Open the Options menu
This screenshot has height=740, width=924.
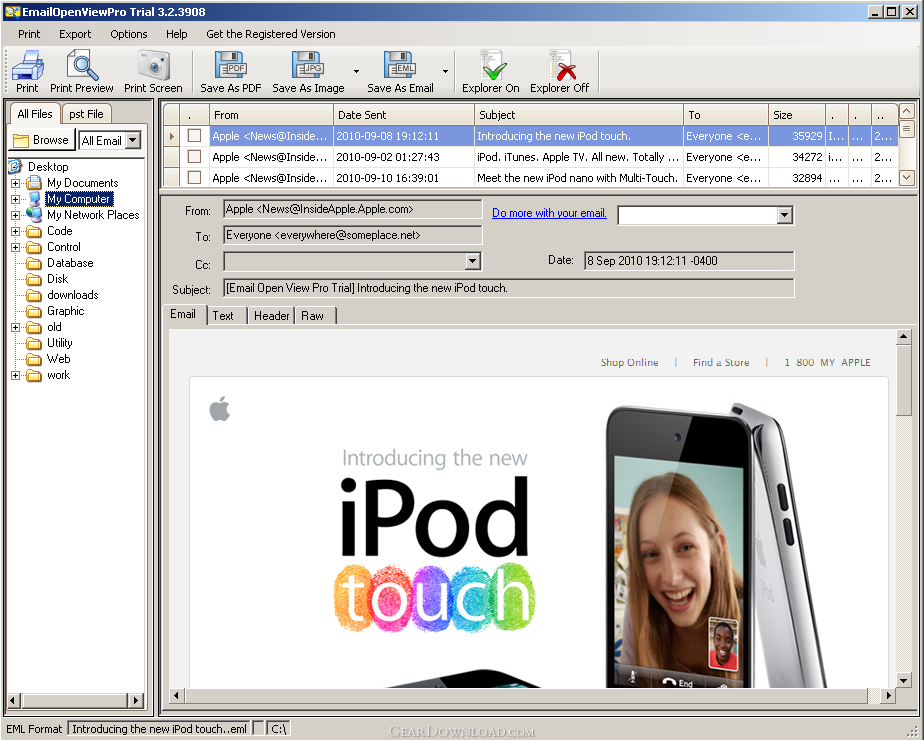[x=128, y=34]
